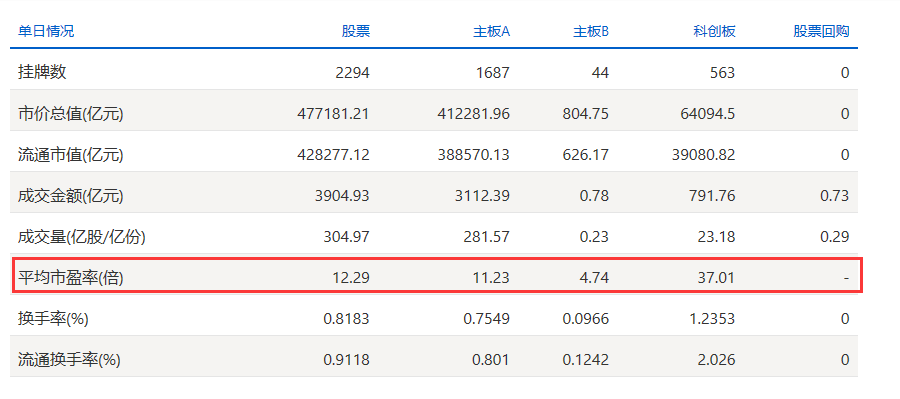
Task: Select the 市价总值(亿元) row label
Action: [71, 114]
